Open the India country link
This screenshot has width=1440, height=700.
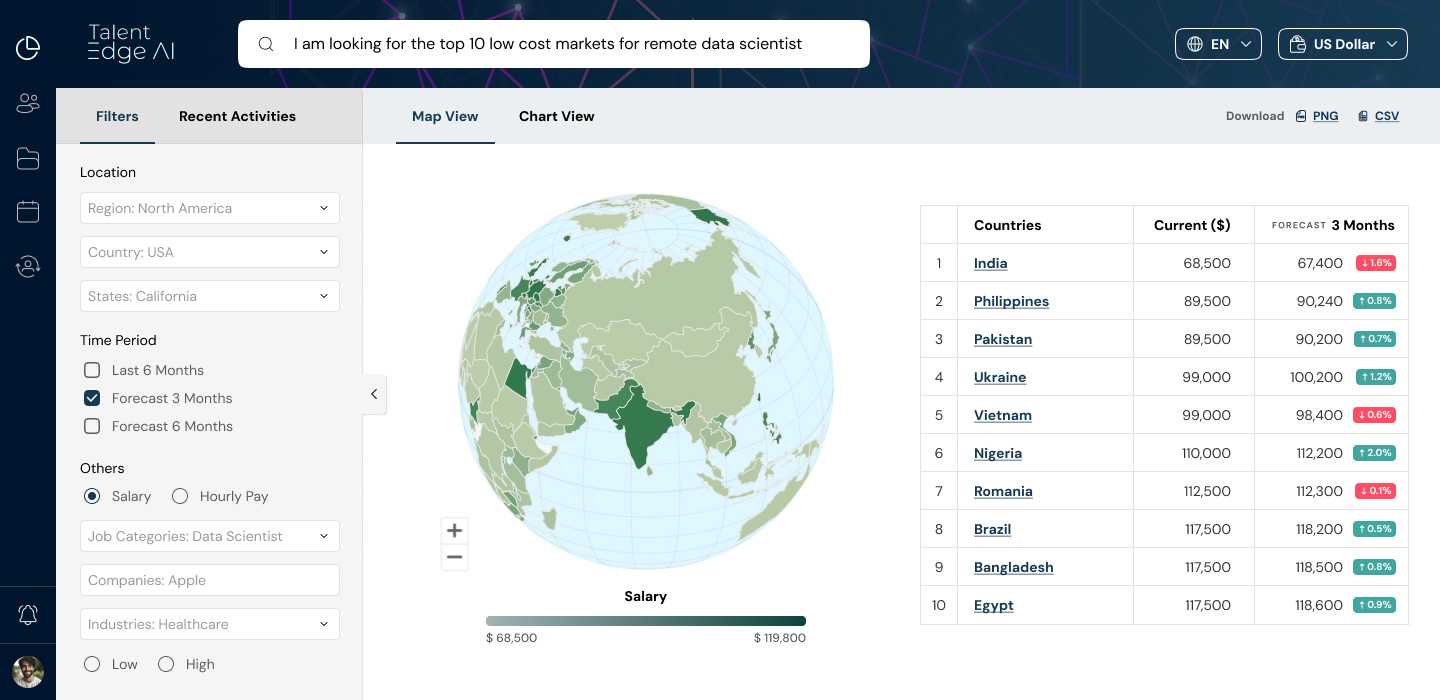pyautogui.click(x=990, y=263)
